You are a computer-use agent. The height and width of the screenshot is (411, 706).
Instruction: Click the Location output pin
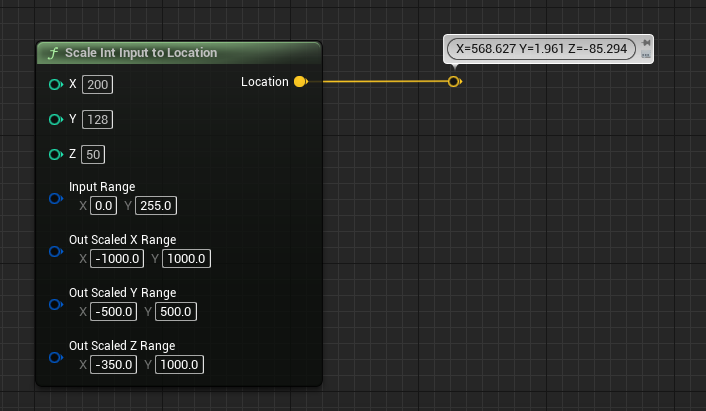[x=300, y=81]
